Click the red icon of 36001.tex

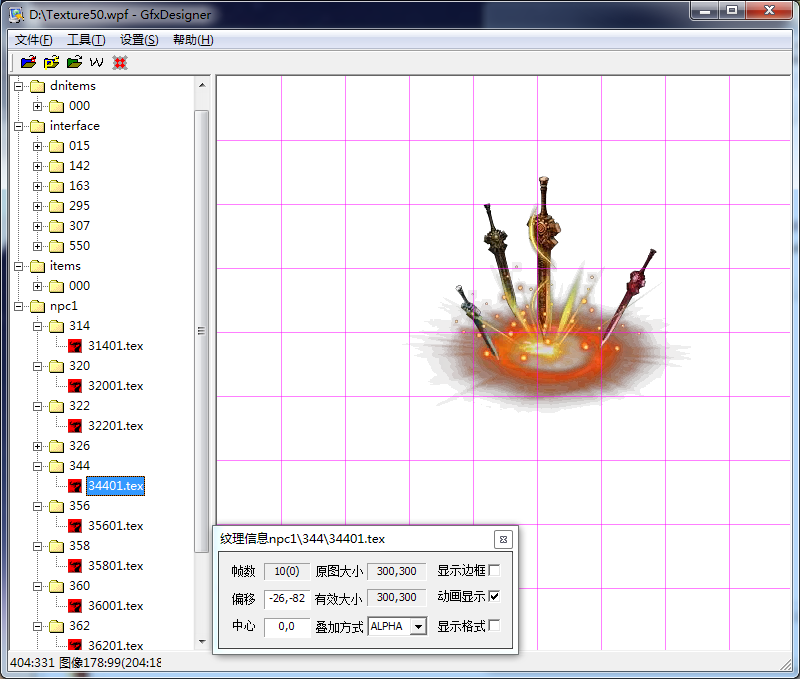(75, 606)
